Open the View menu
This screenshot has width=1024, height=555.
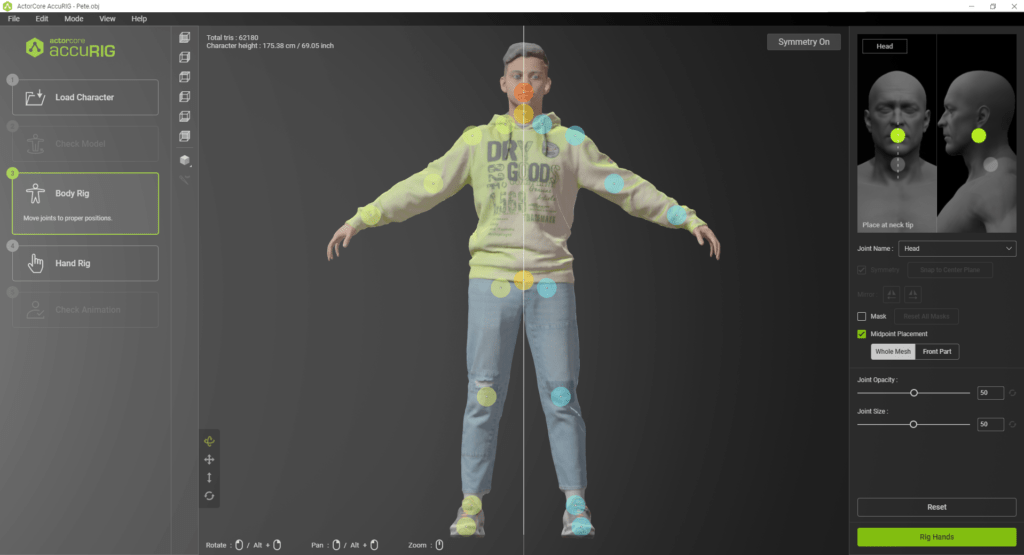(107, 18)
